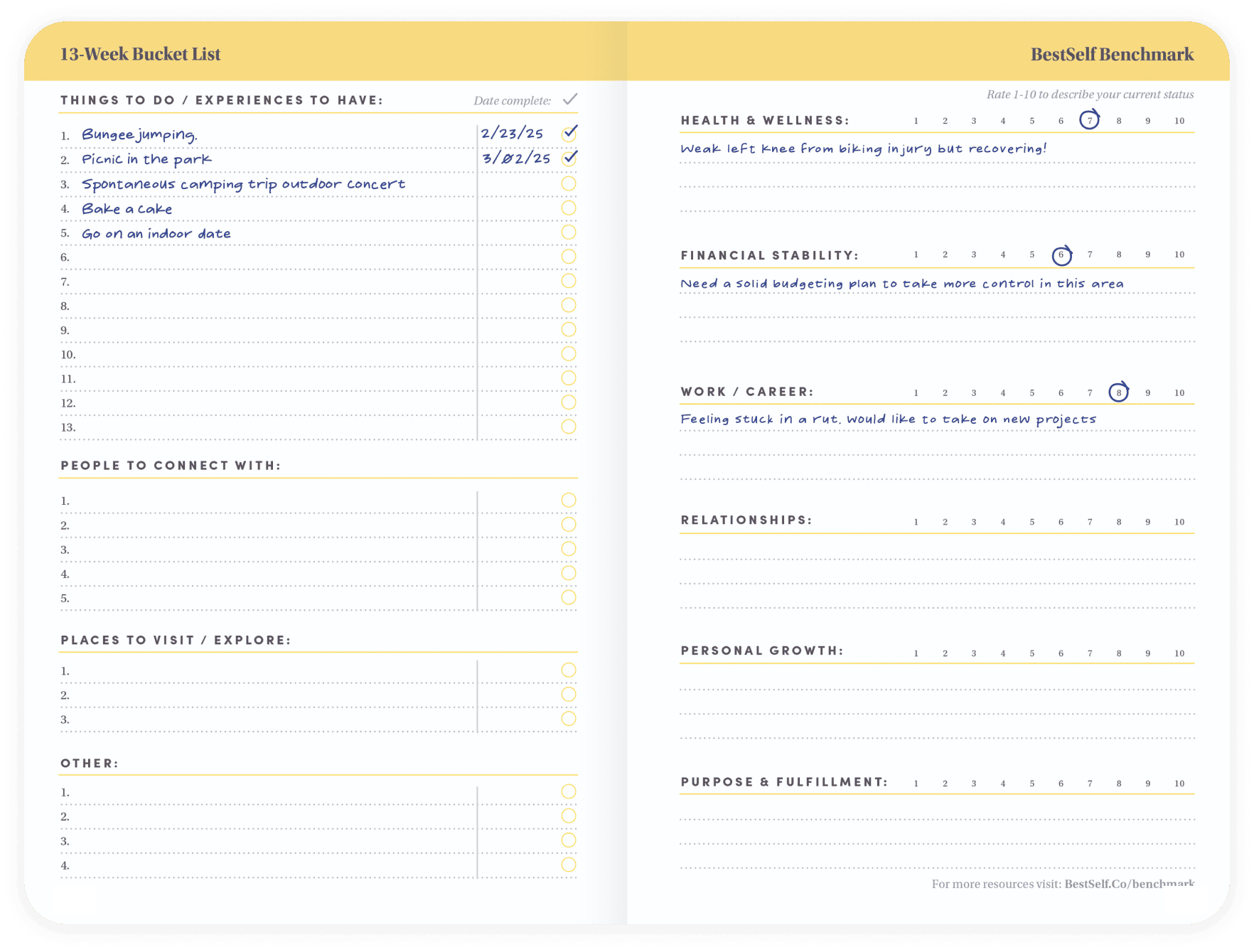This screenshot has height=952, width=1254.
Task: Click the gray checkmark beside Date complete
Action: (x=570, y=99)
